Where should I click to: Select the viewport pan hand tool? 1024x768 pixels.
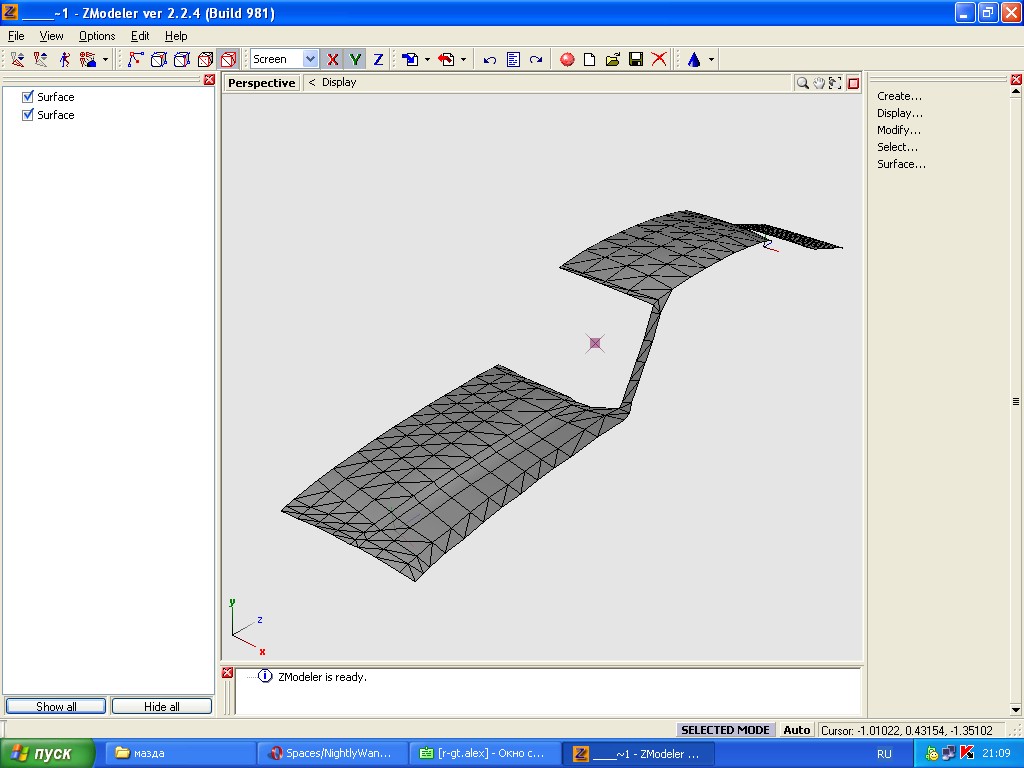tap(819, 83)
